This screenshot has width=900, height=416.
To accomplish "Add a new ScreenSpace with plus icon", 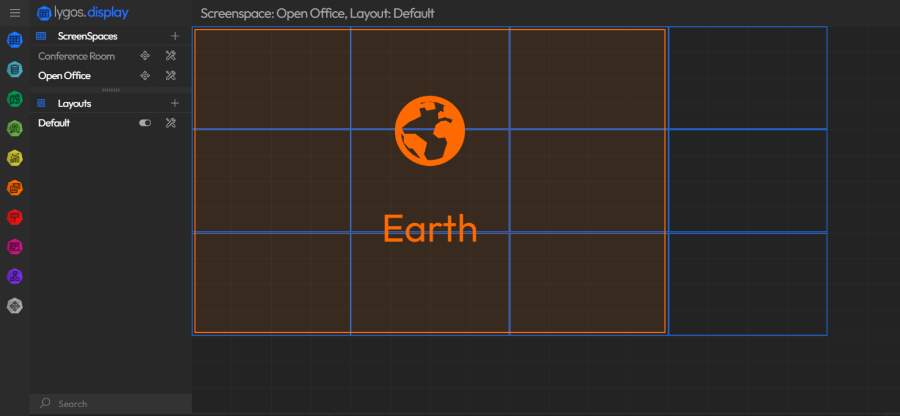I will click(175, 36).
